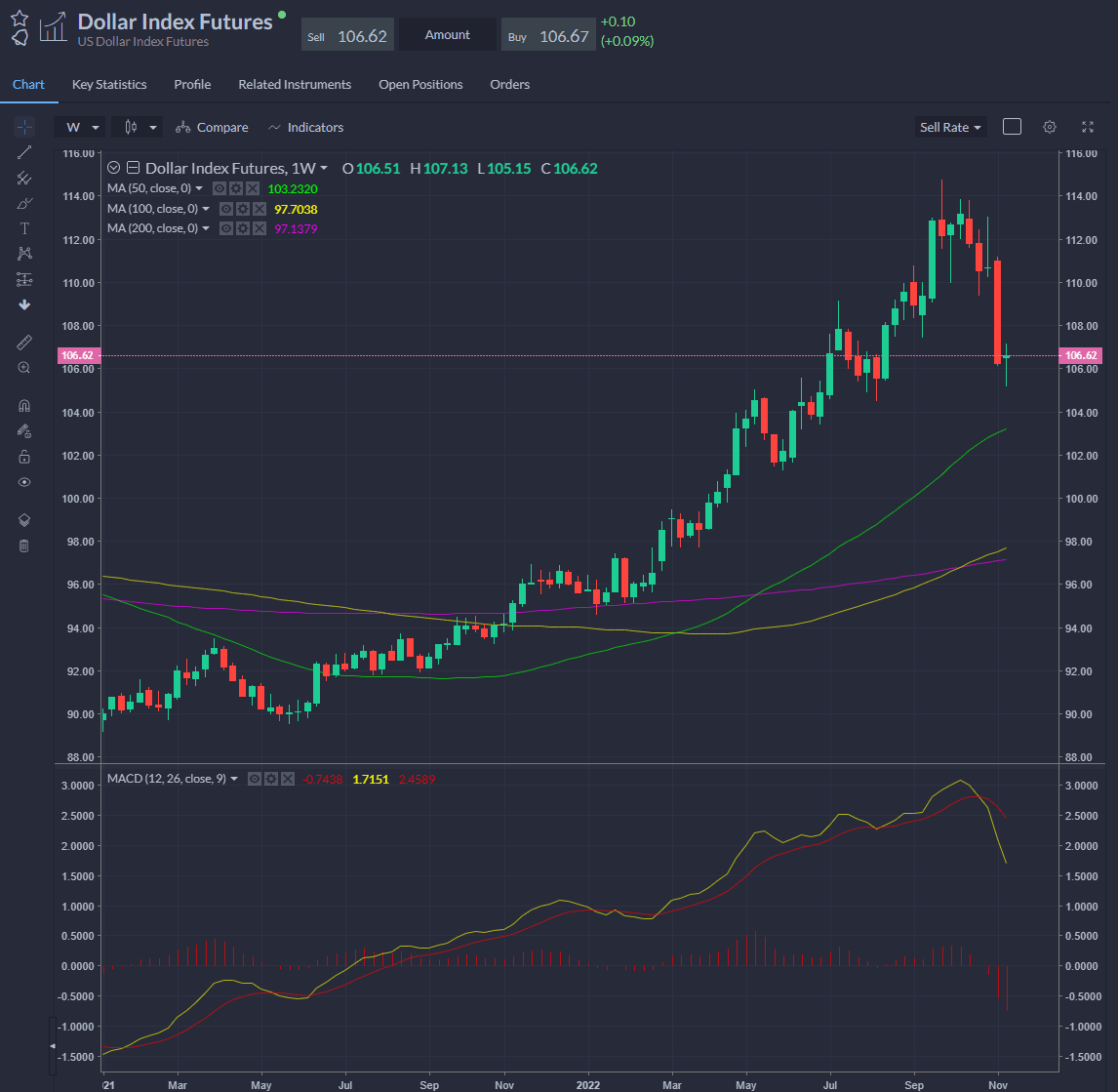Open MA 100 indicator settings gear
Screen dimensions: 1118x1092
(x=242, y=208)
